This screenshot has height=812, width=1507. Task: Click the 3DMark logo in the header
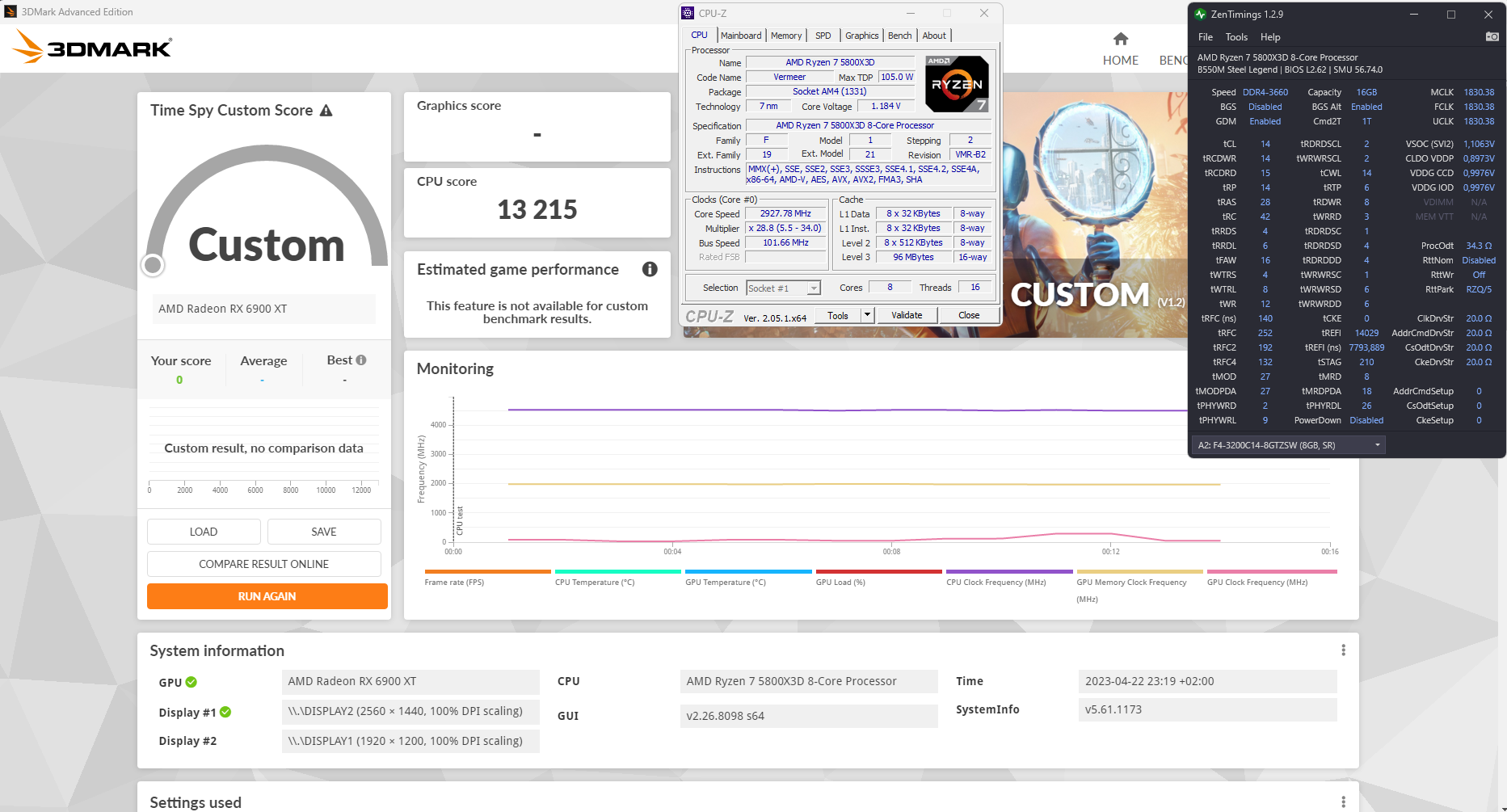pyautogui.click(x=92, y=47)
